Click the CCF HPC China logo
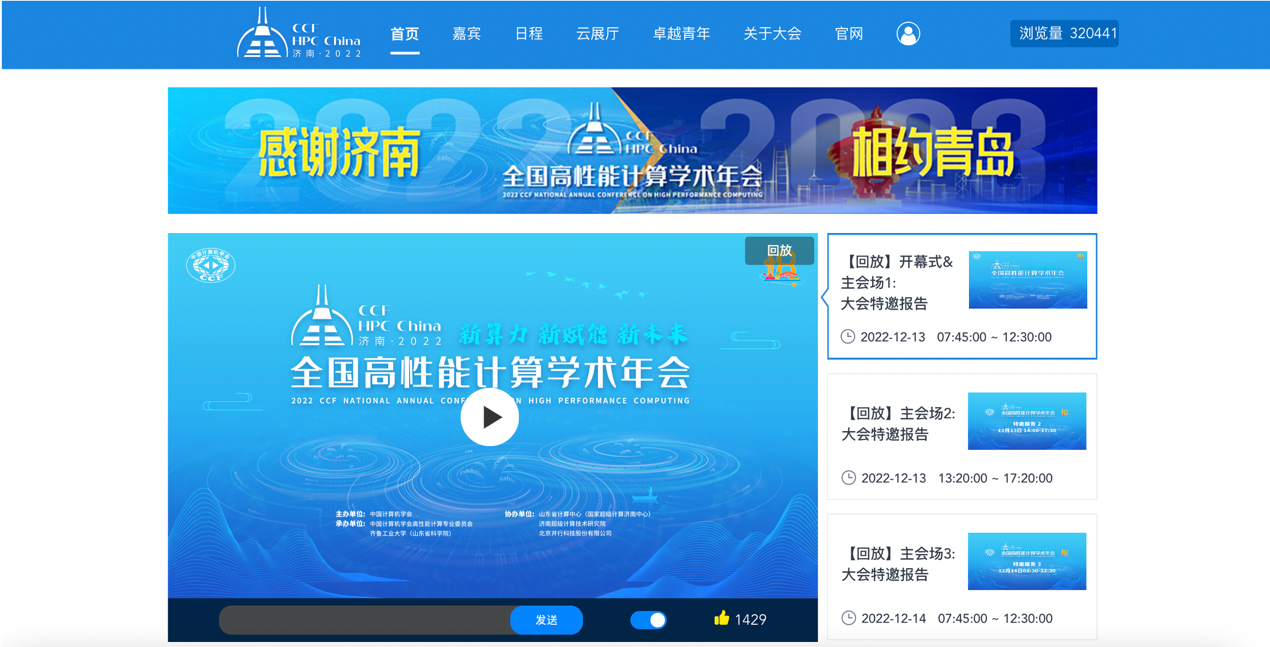This screenshot has width=1270, height=647. point(298,34)
